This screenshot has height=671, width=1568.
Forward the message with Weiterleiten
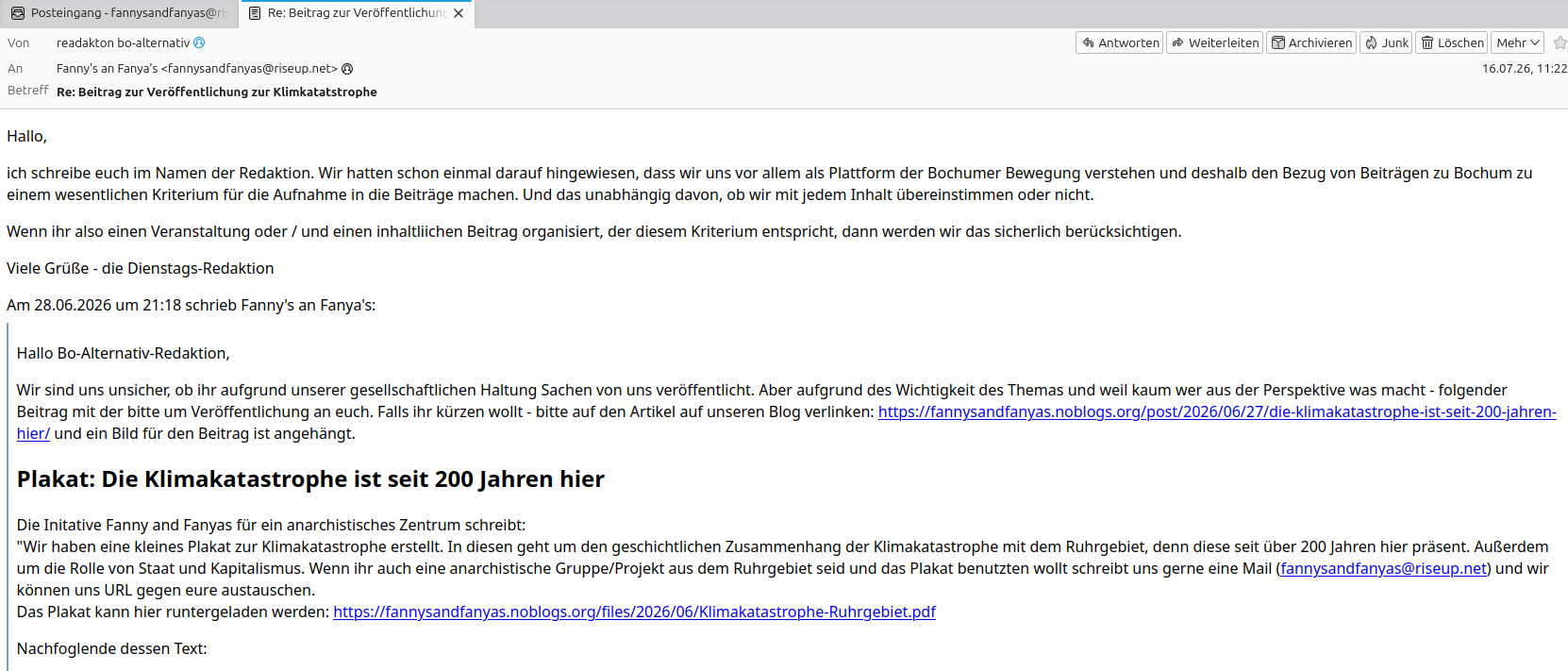point(1214,42)
